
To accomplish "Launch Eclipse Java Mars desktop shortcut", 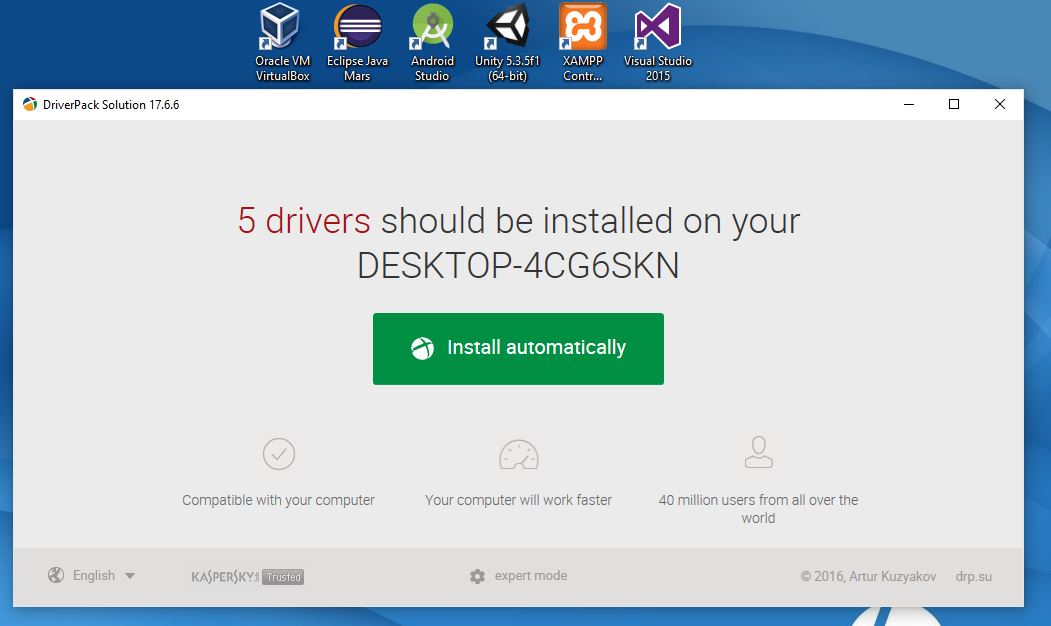I will (x=357, y=42).
